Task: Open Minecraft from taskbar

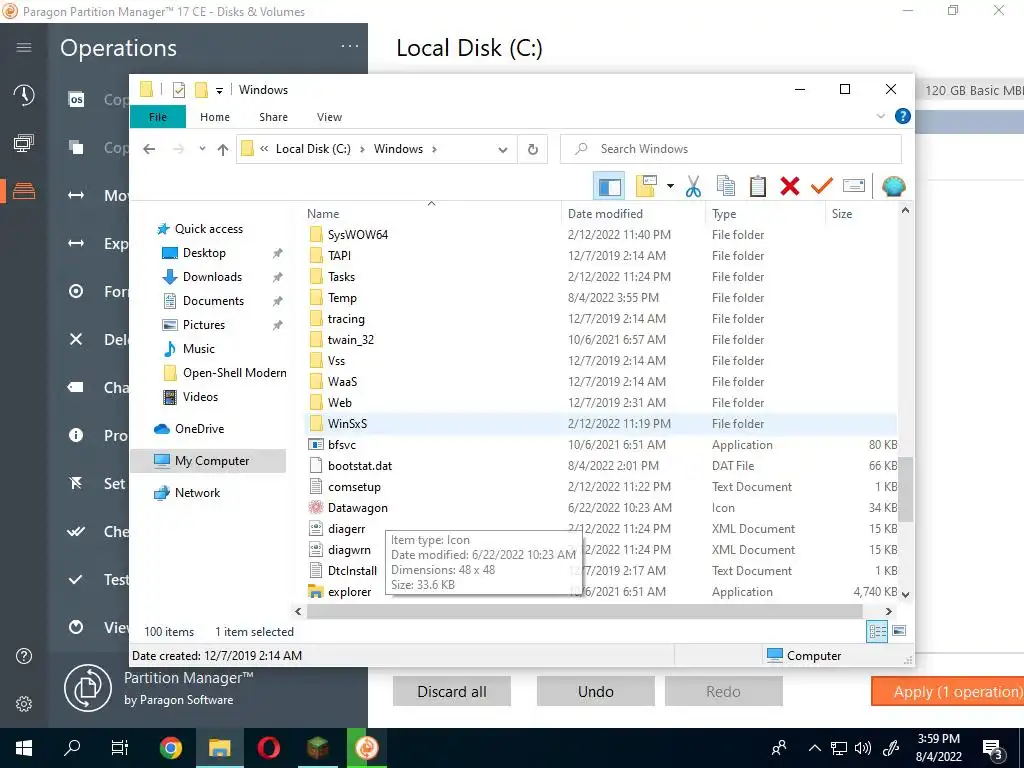Action: point(317,748)
